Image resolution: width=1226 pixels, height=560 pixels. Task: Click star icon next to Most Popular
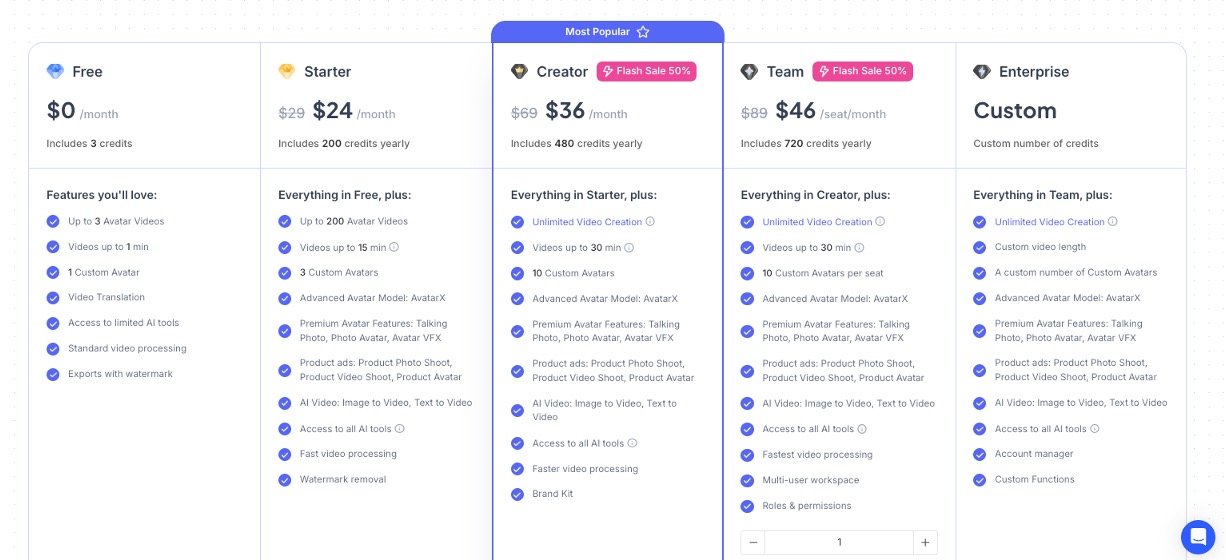tap(643, 32)
